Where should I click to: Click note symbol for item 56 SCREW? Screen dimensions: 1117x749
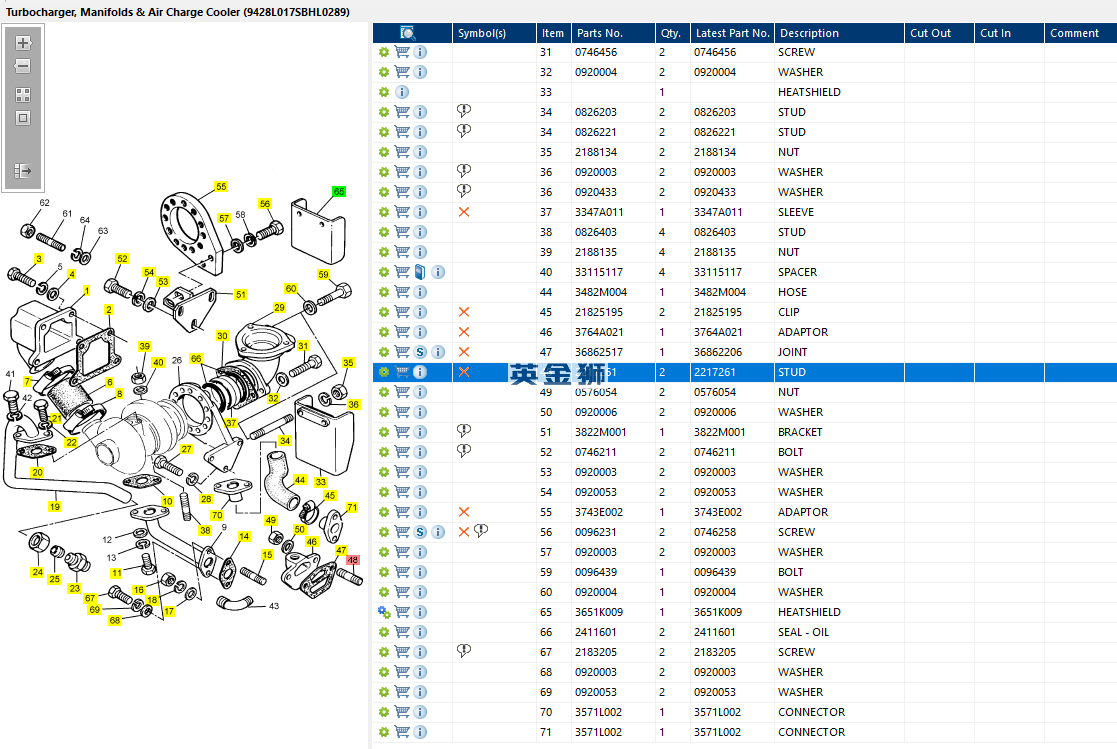click(x=481, y=531)
